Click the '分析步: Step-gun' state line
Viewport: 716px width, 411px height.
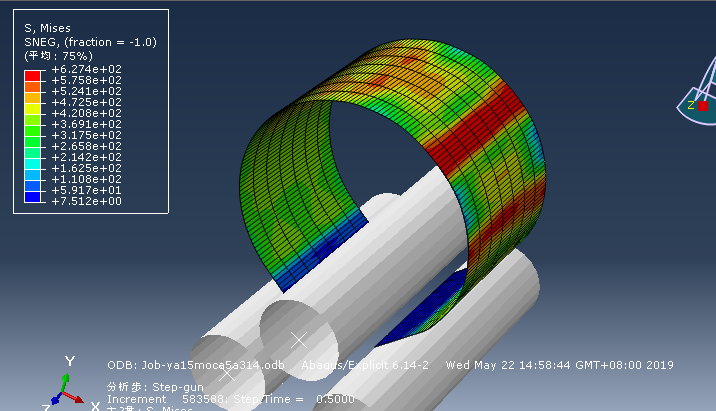click(155, 387)
